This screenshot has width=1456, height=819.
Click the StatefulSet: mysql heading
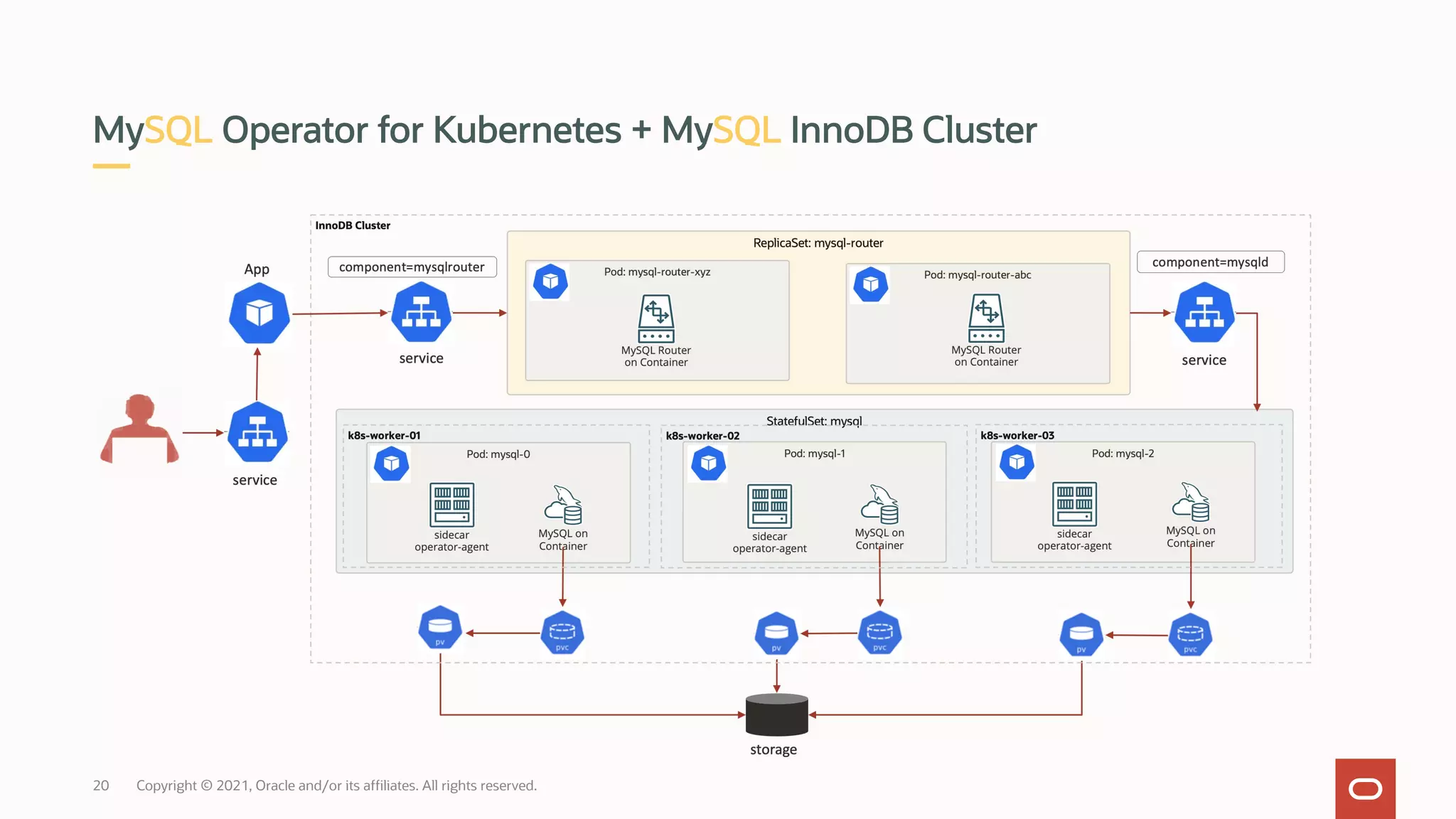[x=813, y=421]
